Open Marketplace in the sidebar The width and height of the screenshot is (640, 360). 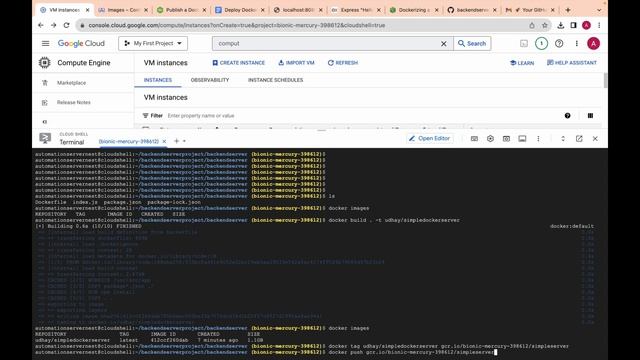(x=71, y=83)
